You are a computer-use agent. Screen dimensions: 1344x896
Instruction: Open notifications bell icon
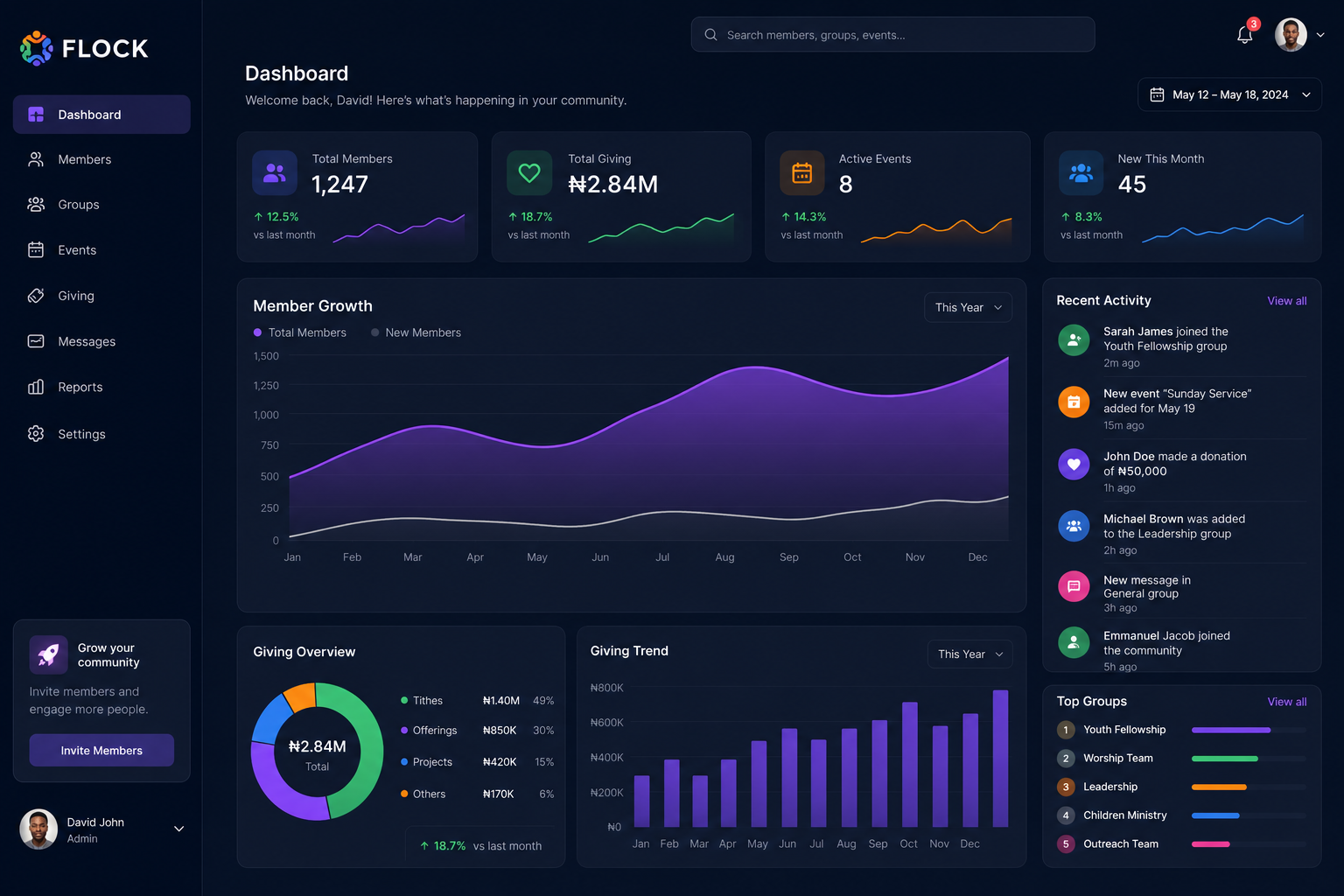pos(1244,35)
